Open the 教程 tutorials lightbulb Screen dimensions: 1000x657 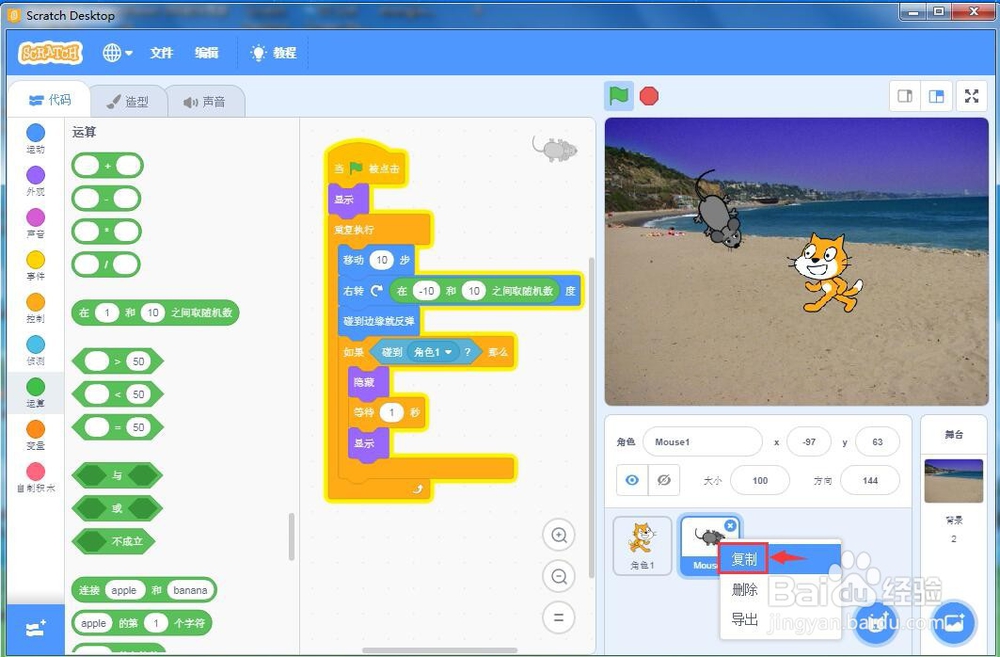[274, 53]
